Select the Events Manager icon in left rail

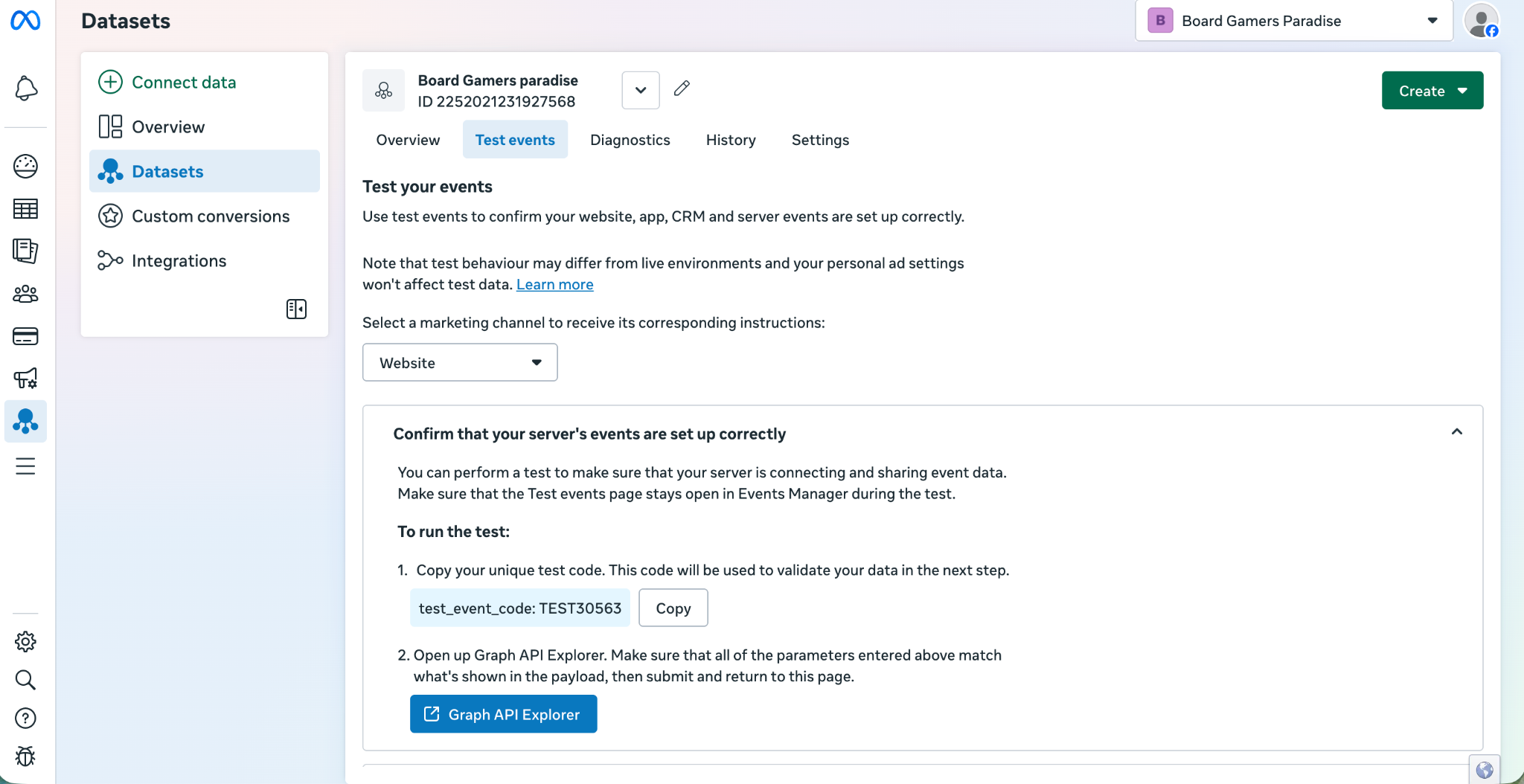[25, 421]
